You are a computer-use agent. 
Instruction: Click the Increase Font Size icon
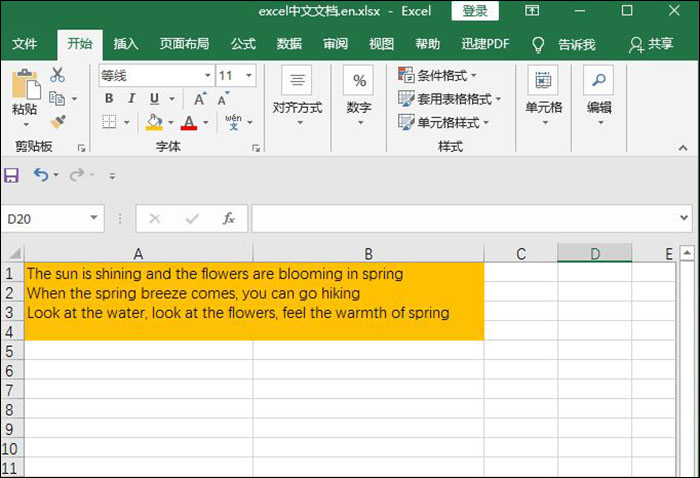tap(200, 99)
